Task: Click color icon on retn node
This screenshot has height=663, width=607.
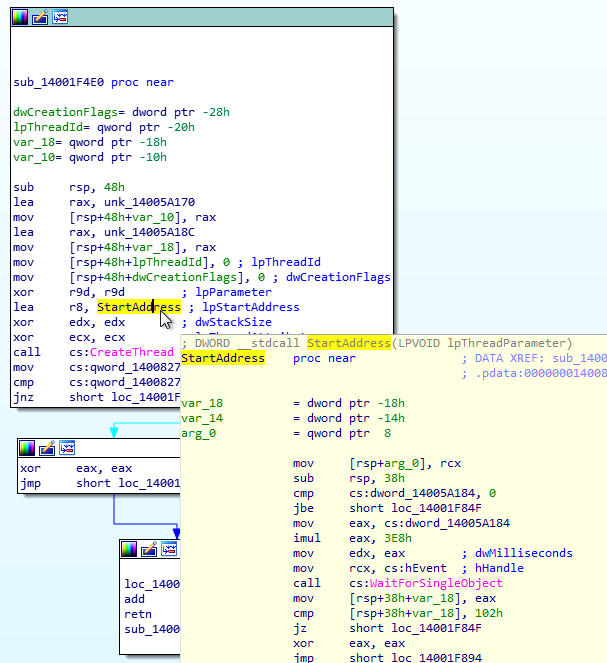Action: pyautogui.click(x=129, y=549)
